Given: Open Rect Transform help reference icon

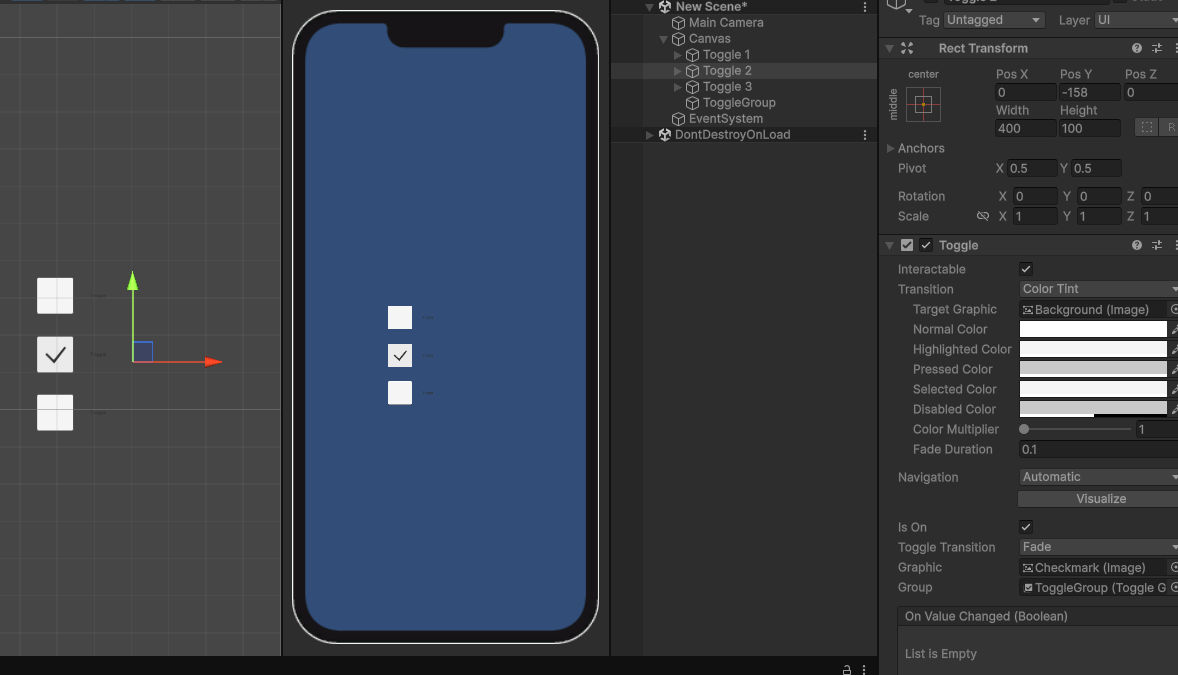Looking at the screenshot, I should coord(1137,48).
